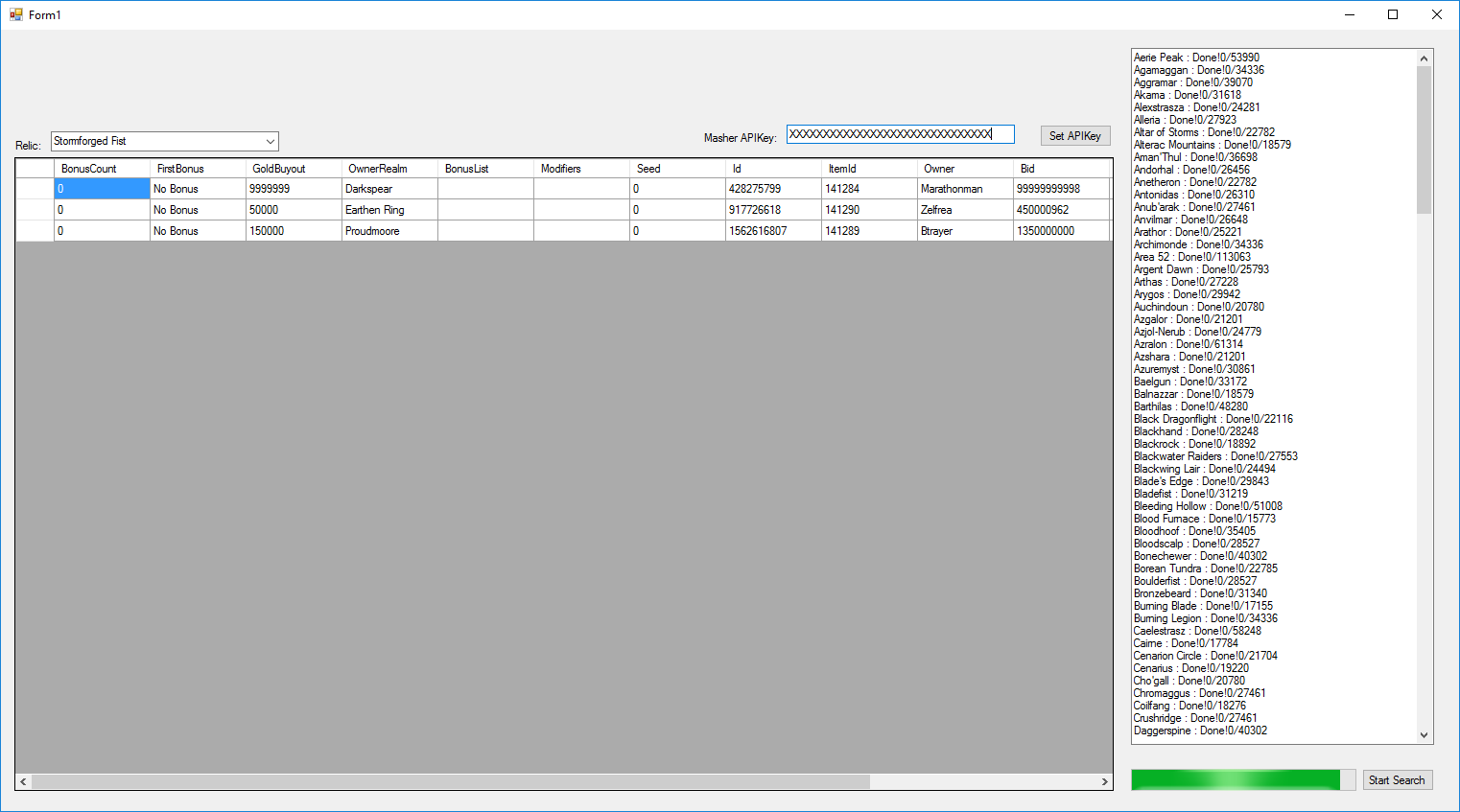The width and height of the screenshot is (1460, 812).
Task: Select the Owner cell Marathonman
Action: pos(965,189)
